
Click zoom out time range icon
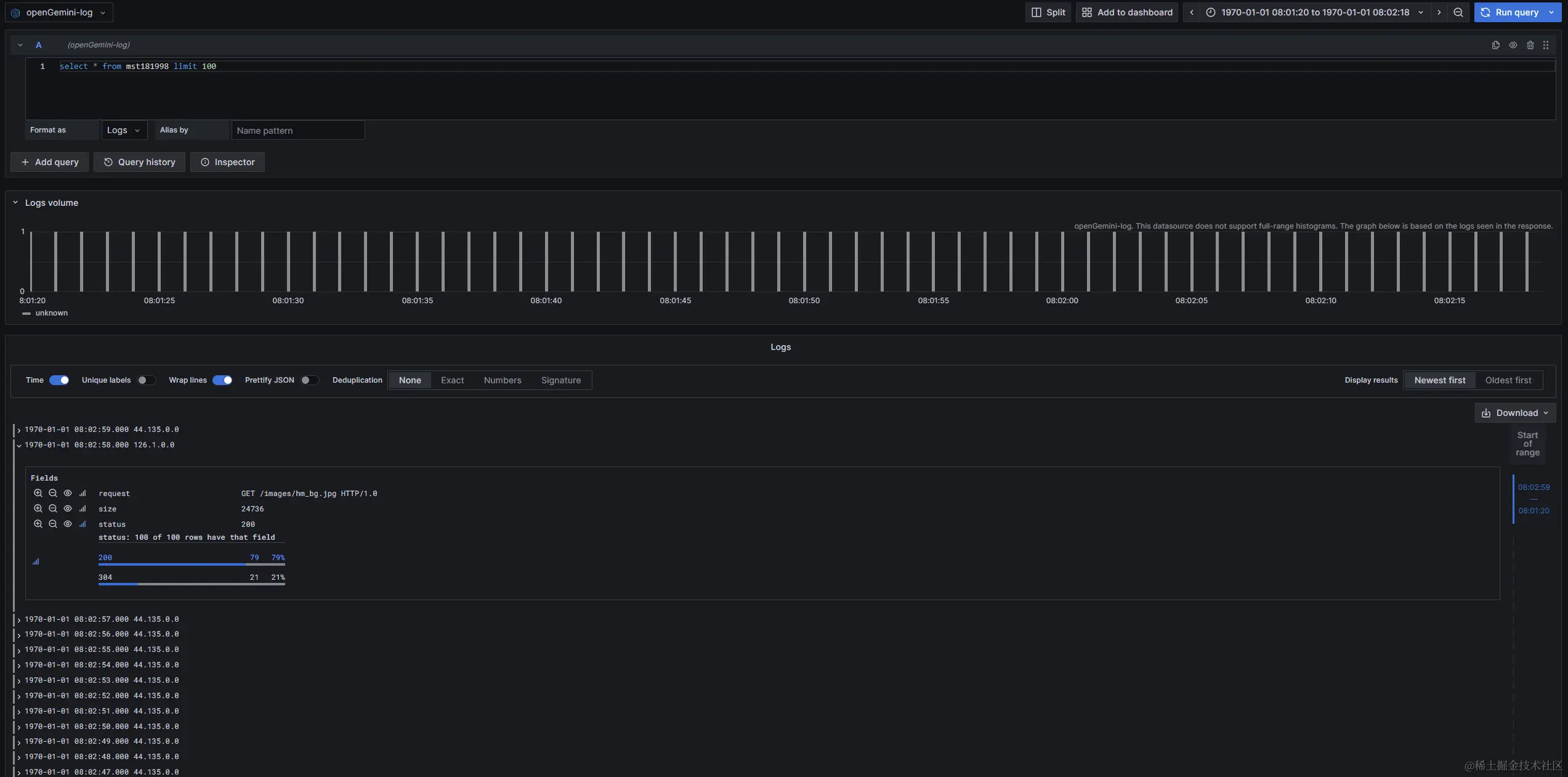1458,12
